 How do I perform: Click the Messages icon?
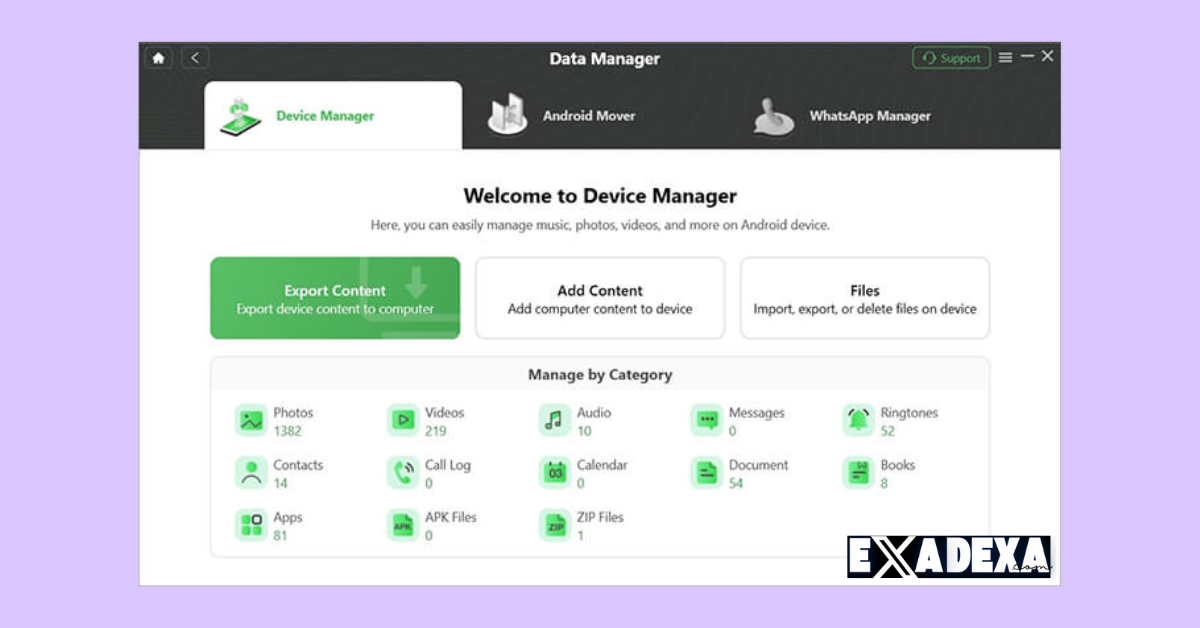pyautogui.click(x=707, y=420)
